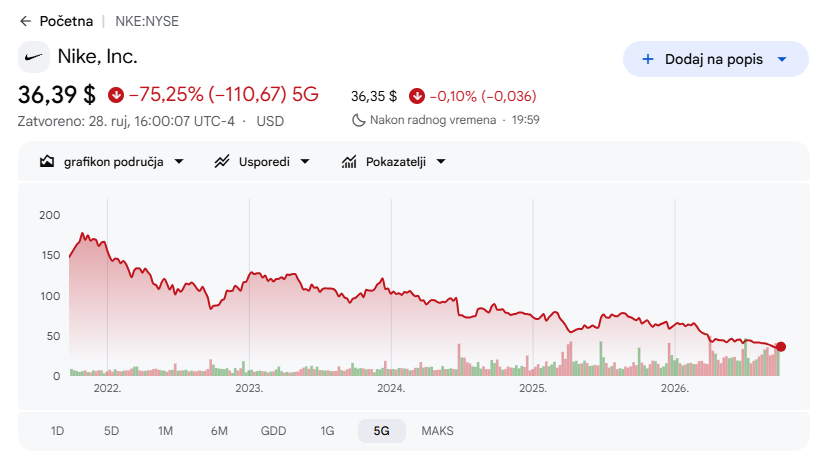Click the back arrow next to Početna
Viewport: 828px width, 457px height.
tap(25, 21)
